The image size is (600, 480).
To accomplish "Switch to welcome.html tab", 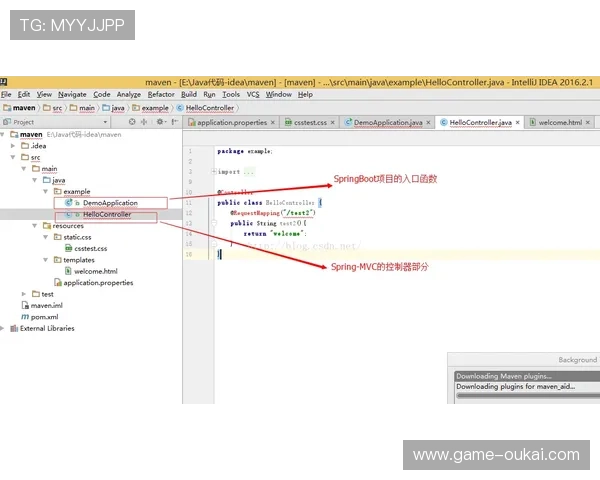I will pyautogui.click(x=560, y=122).
